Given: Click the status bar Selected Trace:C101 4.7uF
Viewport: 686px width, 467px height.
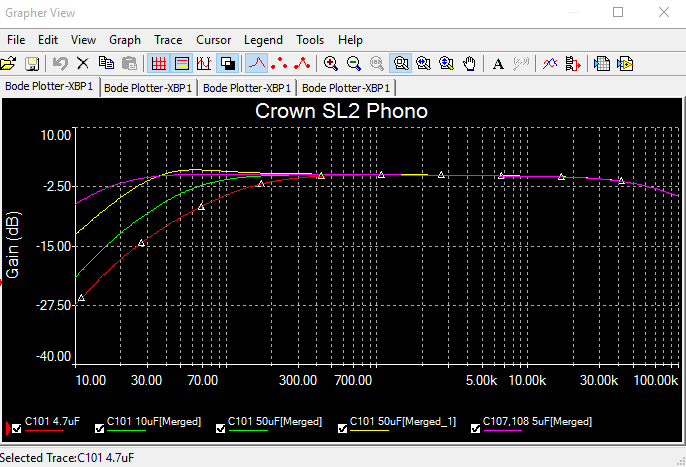Looking at the screenshot, I should (x=67, y=458).
